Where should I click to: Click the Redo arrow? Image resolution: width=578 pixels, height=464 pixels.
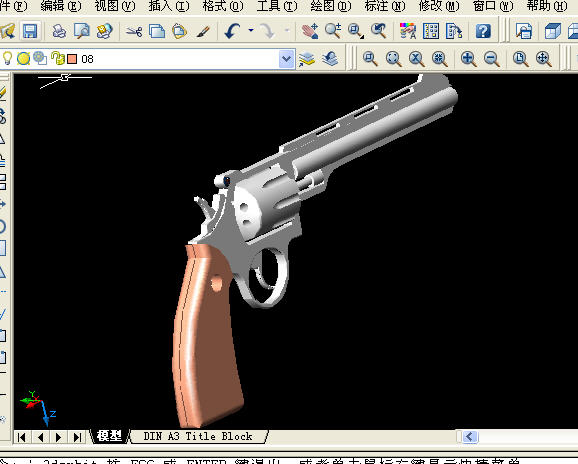pyautogui.click(x=268, y=31)
